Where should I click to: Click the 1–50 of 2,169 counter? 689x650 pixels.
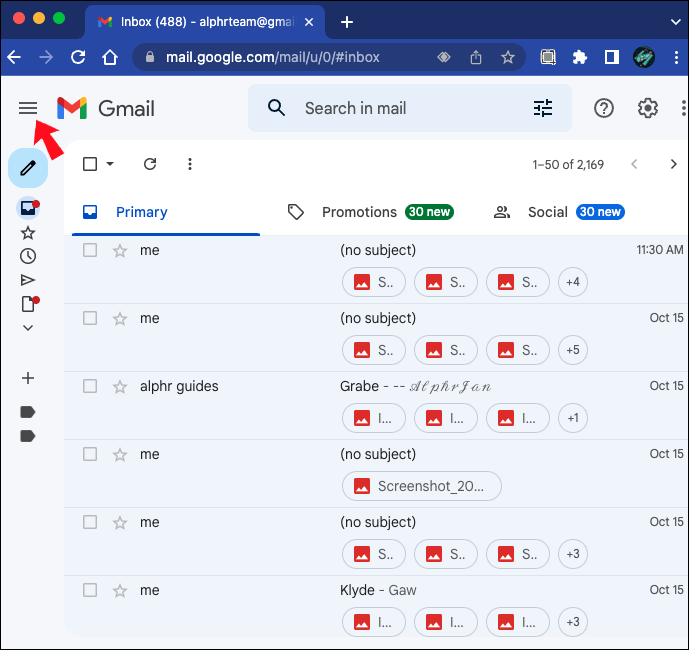568,164
